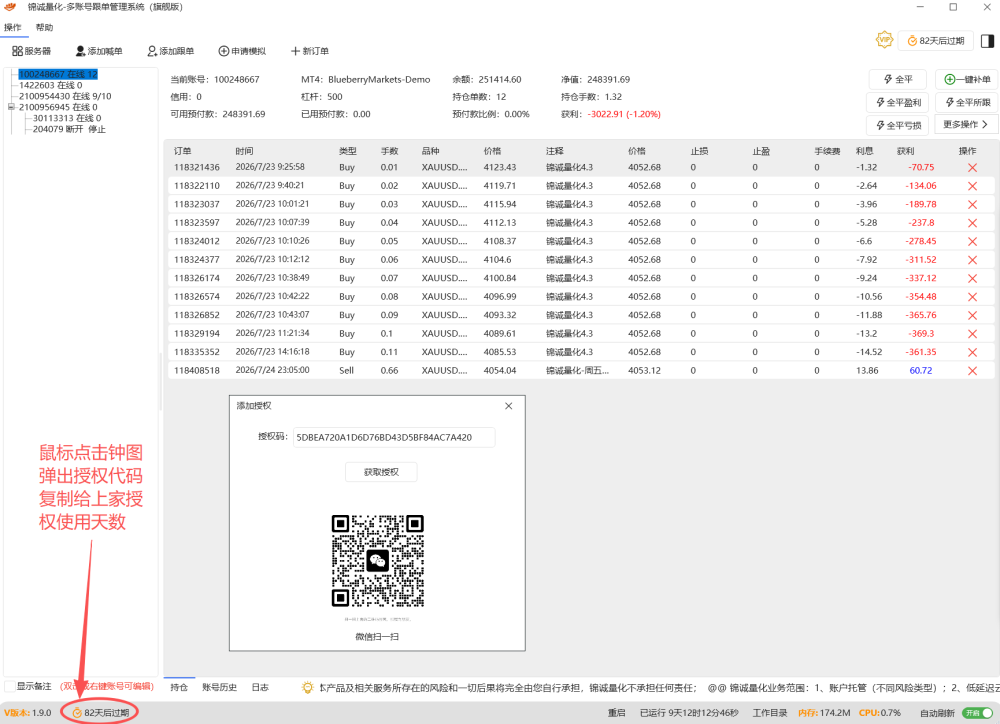Viewport: 1000px width, 724px height.
Task: Open the 服务器 servers toolbar item
Action: click(31, 51)
